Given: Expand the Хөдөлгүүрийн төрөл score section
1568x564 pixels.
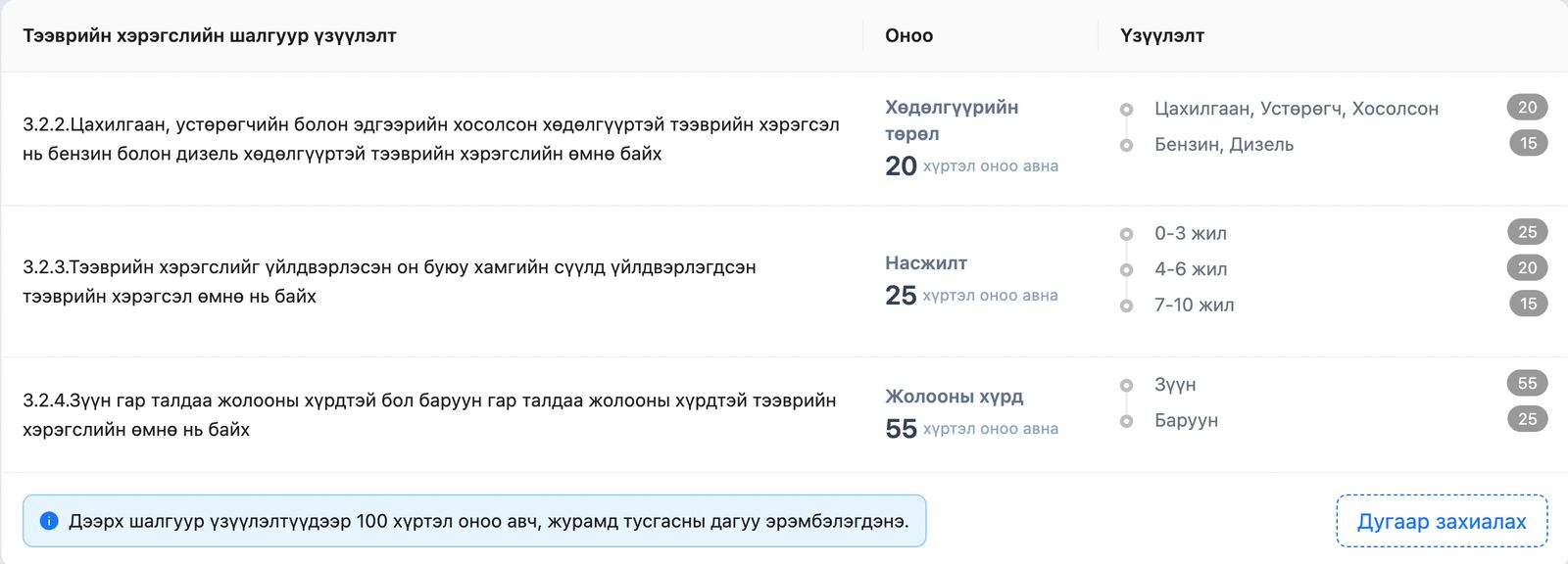Looking at the screenshot, I should coord(949,117).
